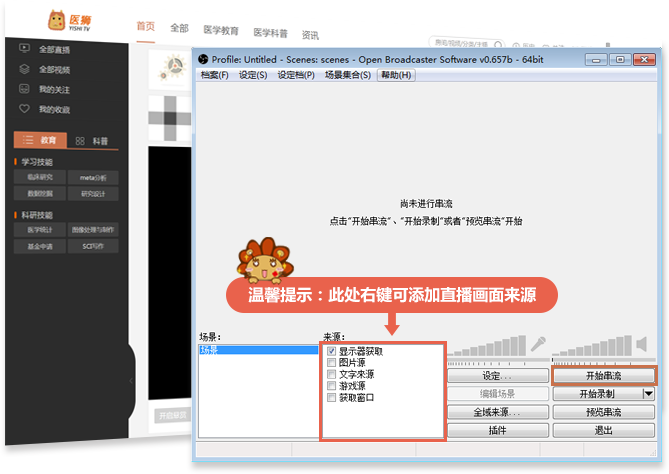
Task: Click the 插件 button
Action: point(498,430)
